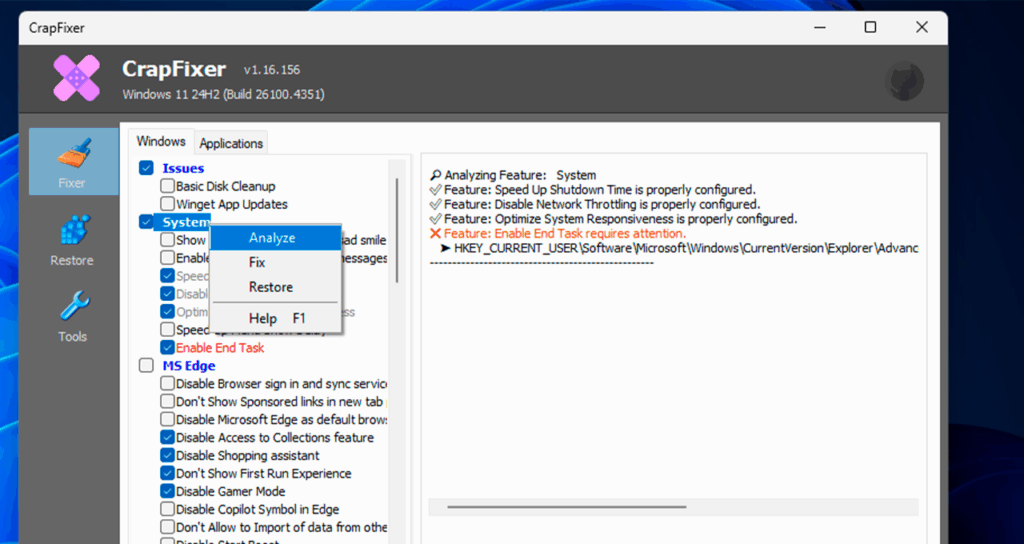Image resolution: width=1024 pixels, height=544 pixels.
Task: Click the CrapFixer bandage logo
Action: [78, 79]
